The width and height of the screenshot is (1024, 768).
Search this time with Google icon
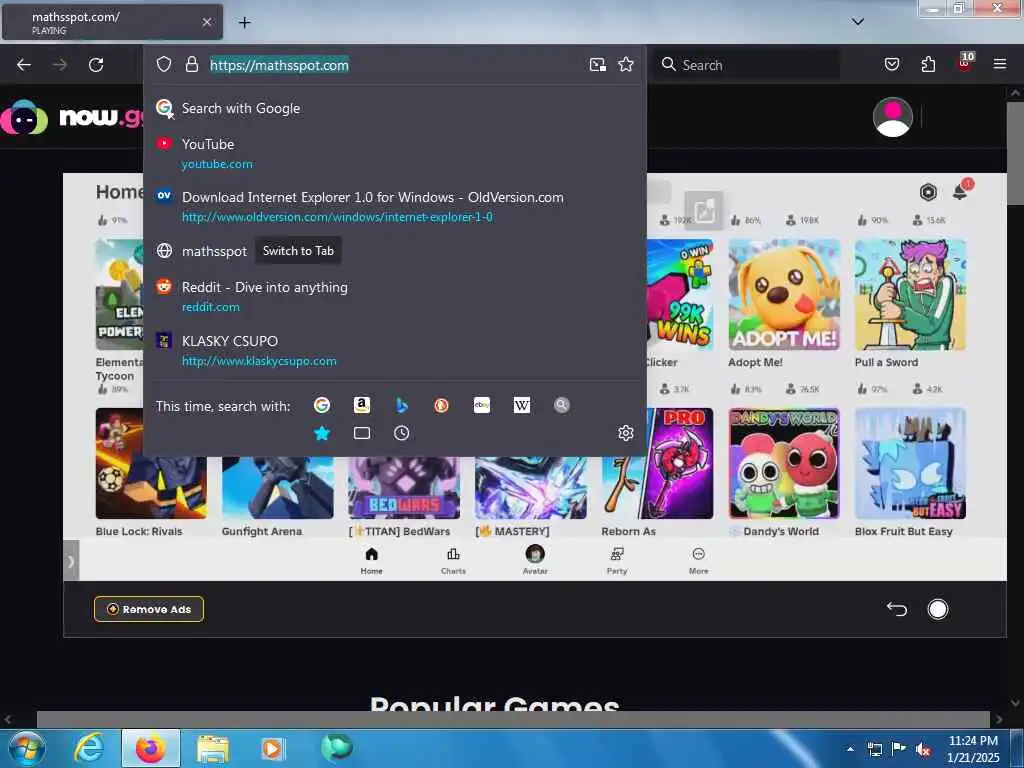pyautogui.click(x=321, y=405)
